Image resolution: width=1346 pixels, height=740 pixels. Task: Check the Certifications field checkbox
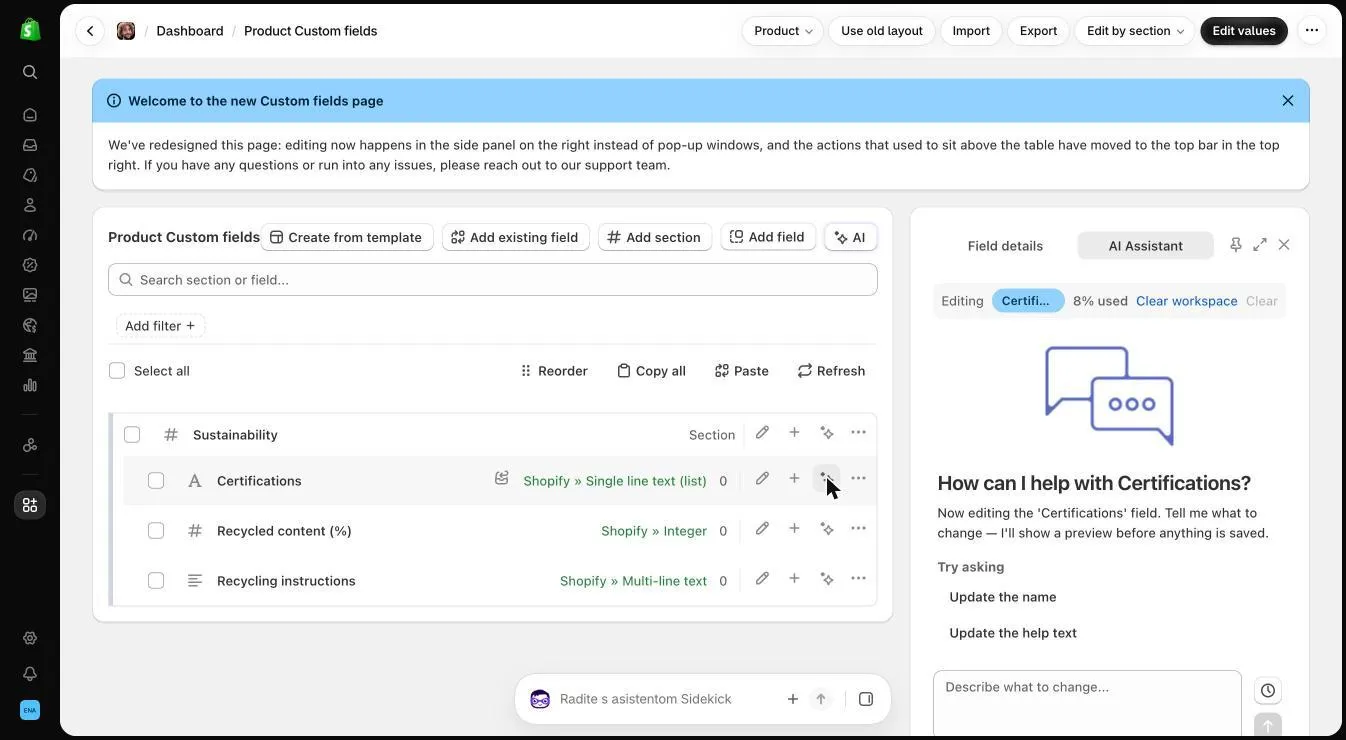click(156, 481)
